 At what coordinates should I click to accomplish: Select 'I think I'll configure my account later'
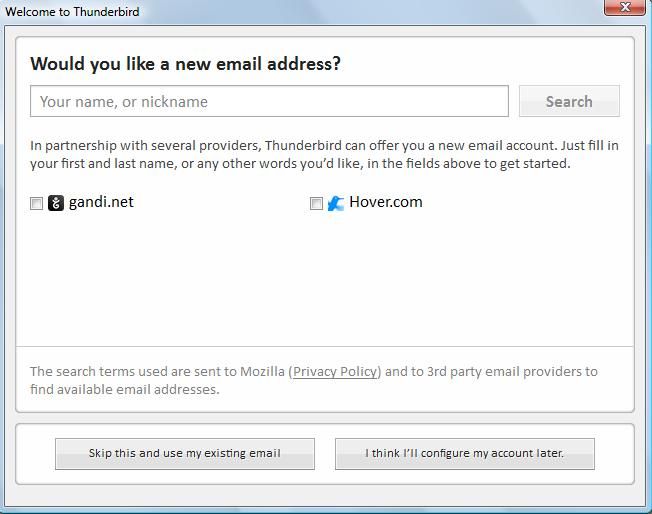click(465, 453)
